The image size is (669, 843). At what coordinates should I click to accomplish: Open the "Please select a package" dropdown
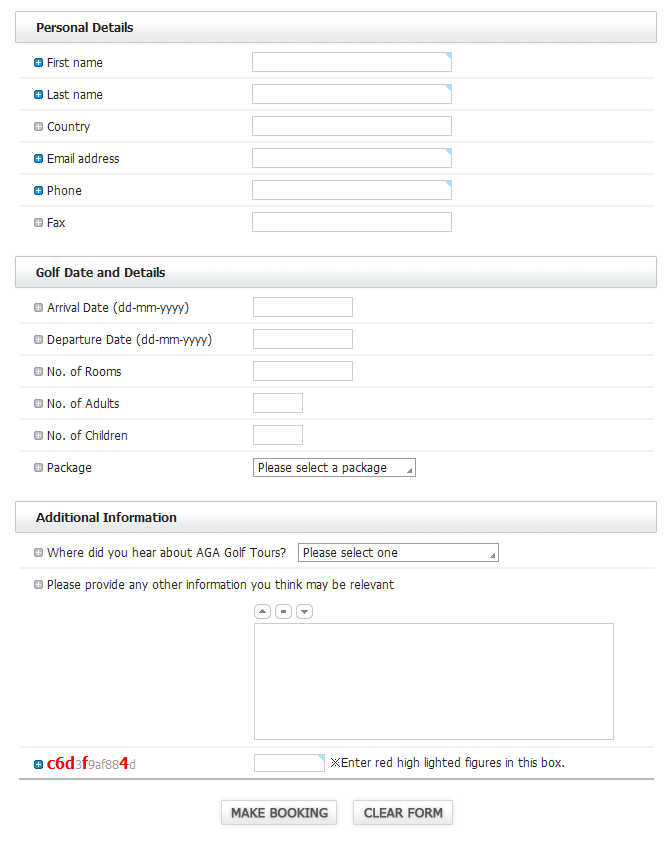coord(334,468)
